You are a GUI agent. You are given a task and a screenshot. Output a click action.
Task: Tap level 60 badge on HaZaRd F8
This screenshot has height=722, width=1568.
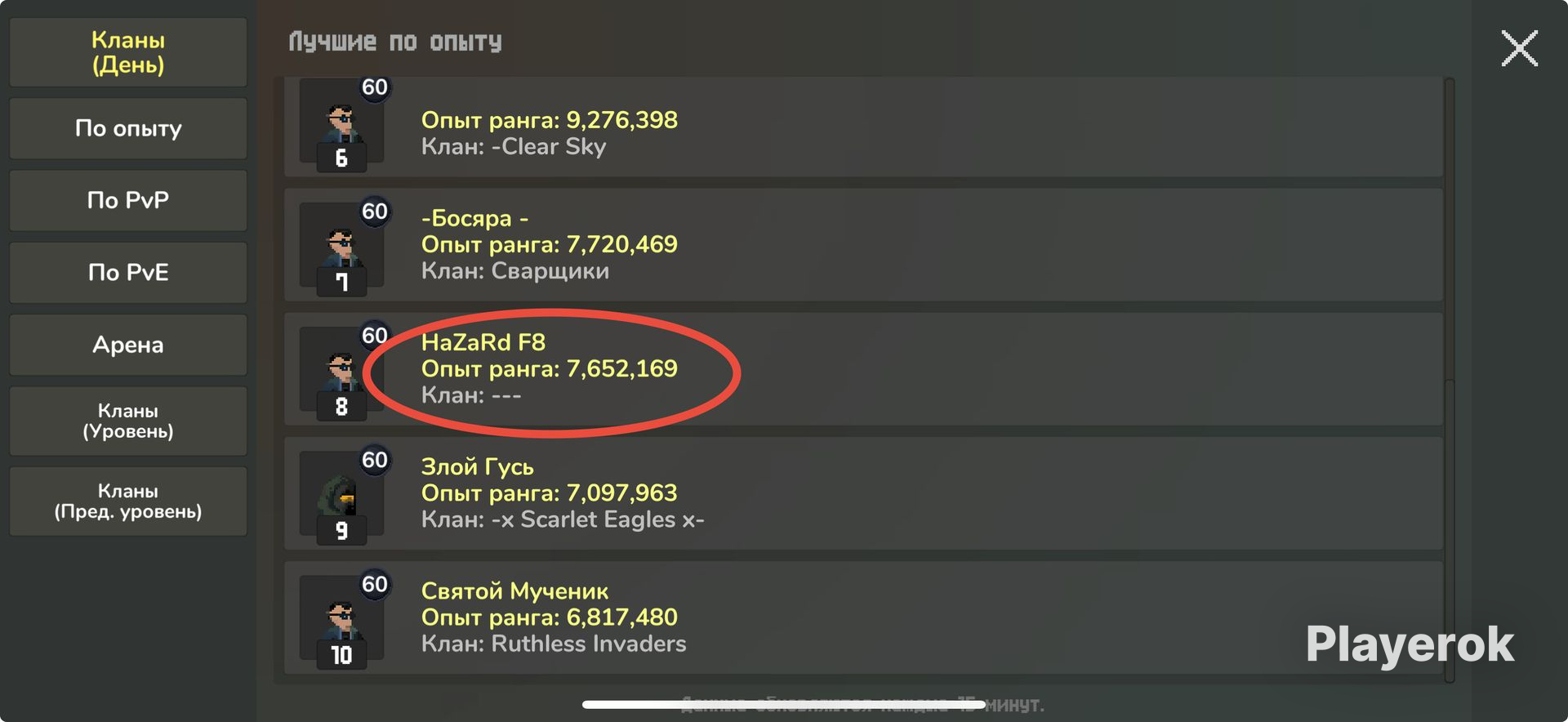click(x=375, y=336)
